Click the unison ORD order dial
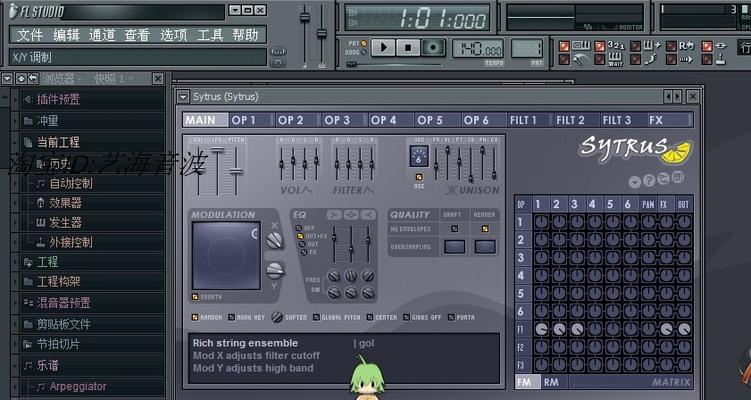Viewport: 751px width, 400px height. click(419, 157)
